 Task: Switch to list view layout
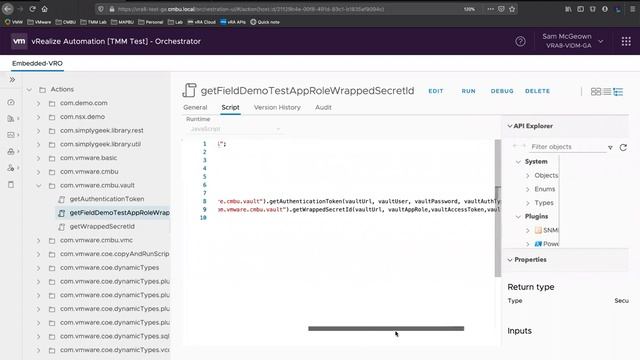[607, 91]
